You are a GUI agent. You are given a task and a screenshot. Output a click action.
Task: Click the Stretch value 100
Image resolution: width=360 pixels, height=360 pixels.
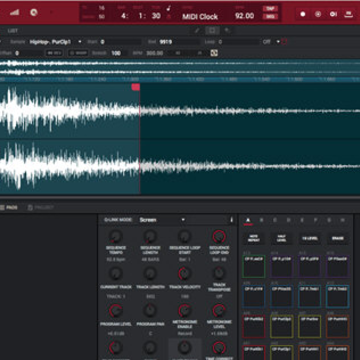click(x=119, y=53)
